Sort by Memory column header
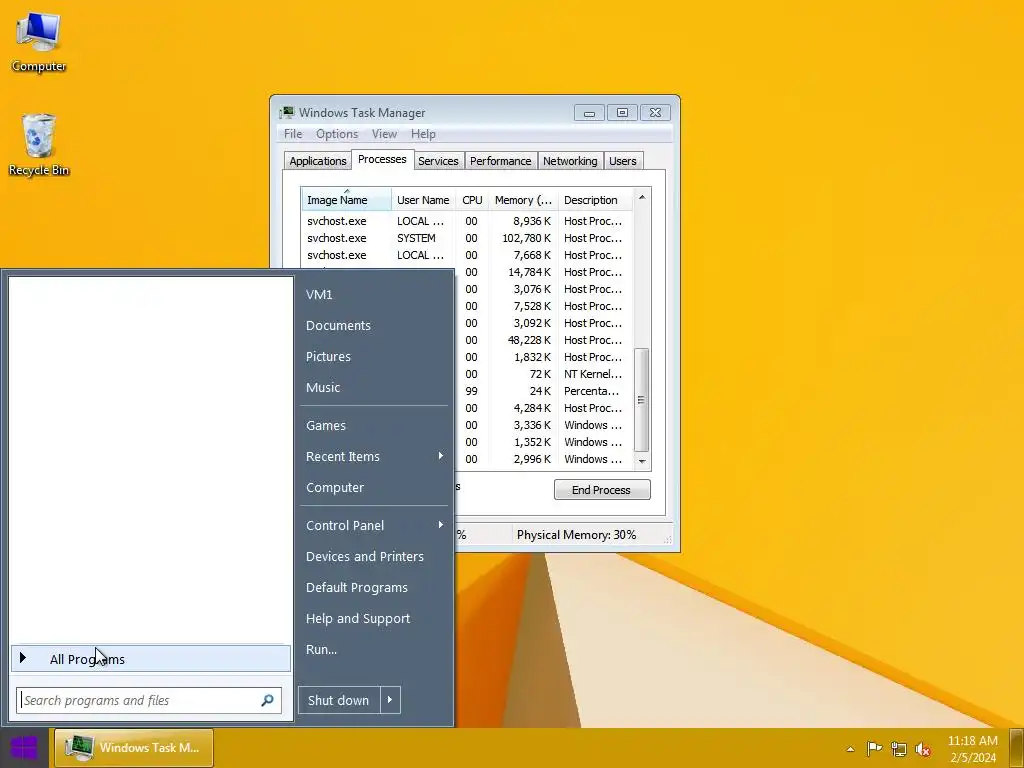1024x768 pixels. pyautogui.click(x=523, y=200)
